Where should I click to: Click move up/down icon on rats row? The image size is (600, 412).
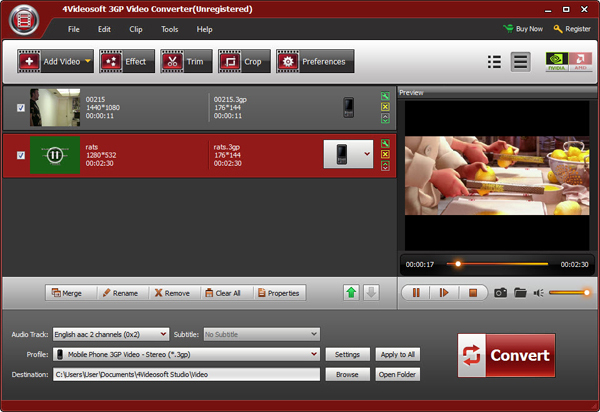click(385, 166)
